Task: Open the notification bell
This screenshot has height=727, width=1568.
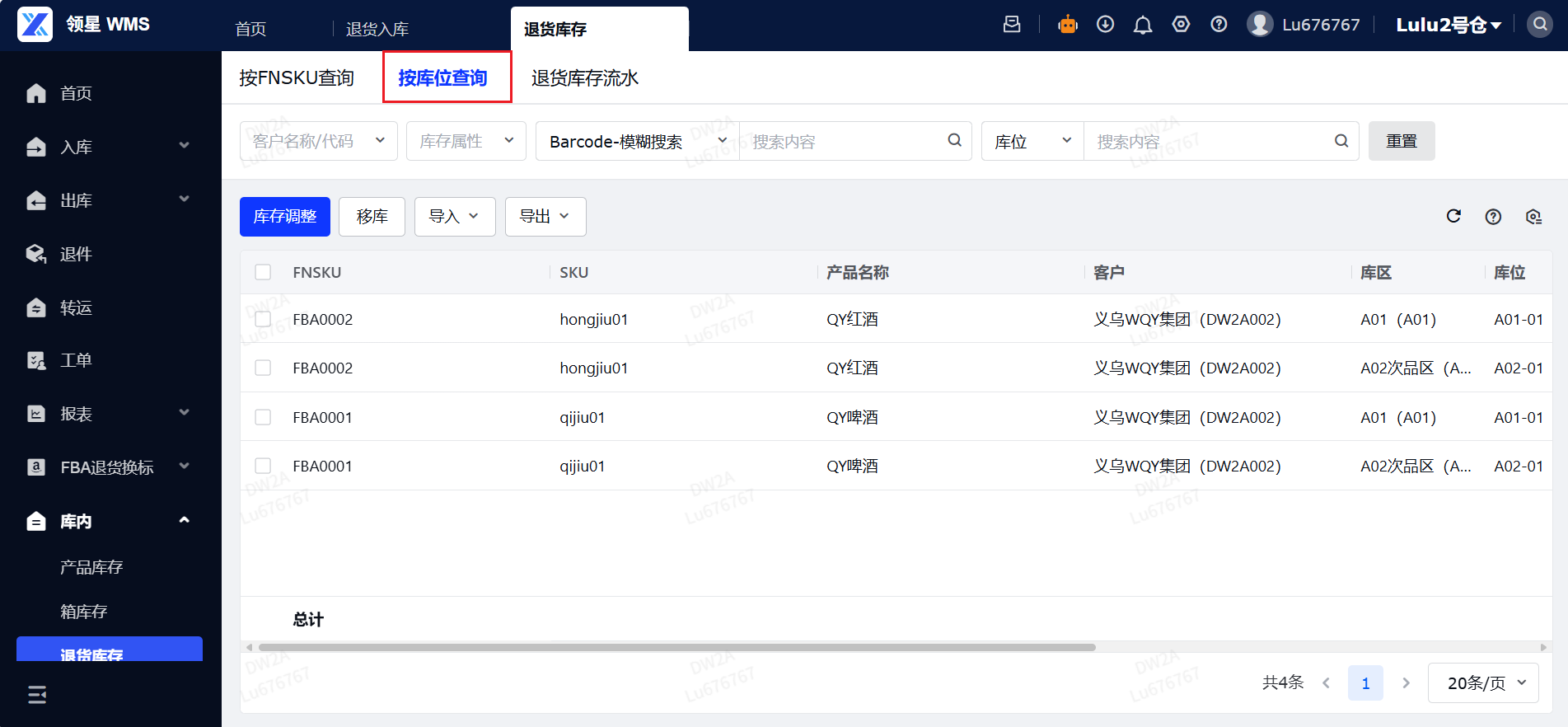Action: click(1143, 25)
